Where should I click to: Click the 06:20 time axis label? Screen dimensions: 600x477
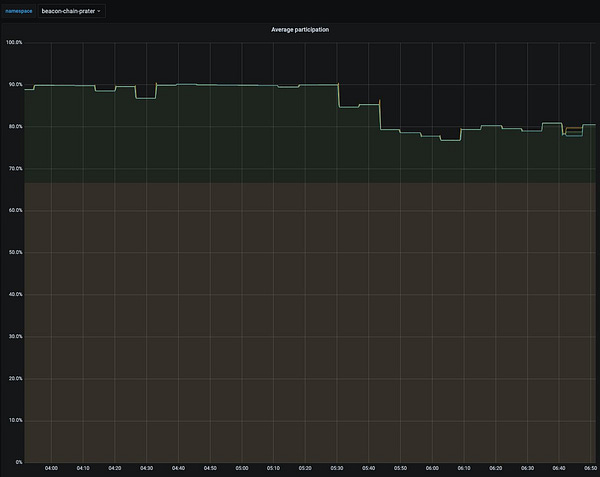click(x=496, y=468)
